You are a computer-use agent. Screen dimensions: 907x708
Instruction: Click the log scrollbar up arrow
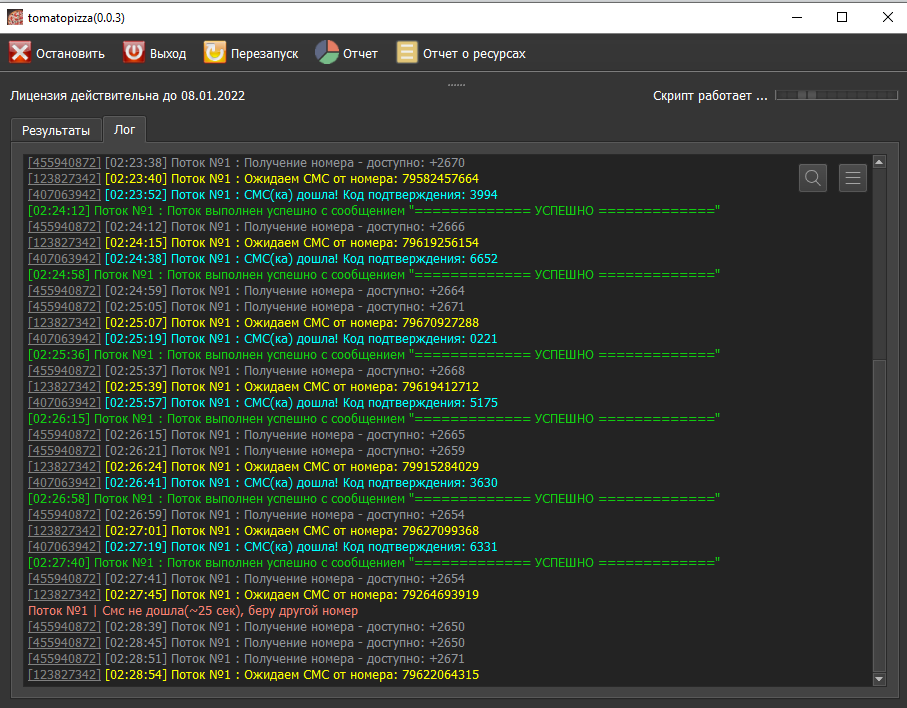[x=879, y=162]
